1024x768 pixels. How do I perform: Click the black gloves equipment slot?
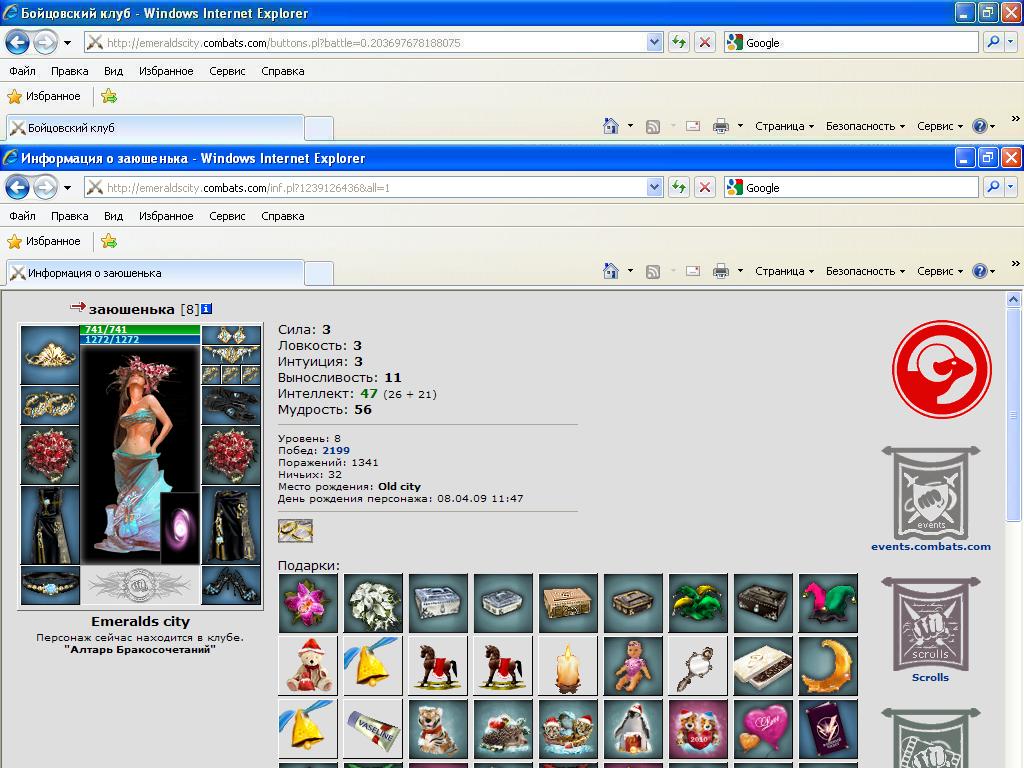click(231, 406)
